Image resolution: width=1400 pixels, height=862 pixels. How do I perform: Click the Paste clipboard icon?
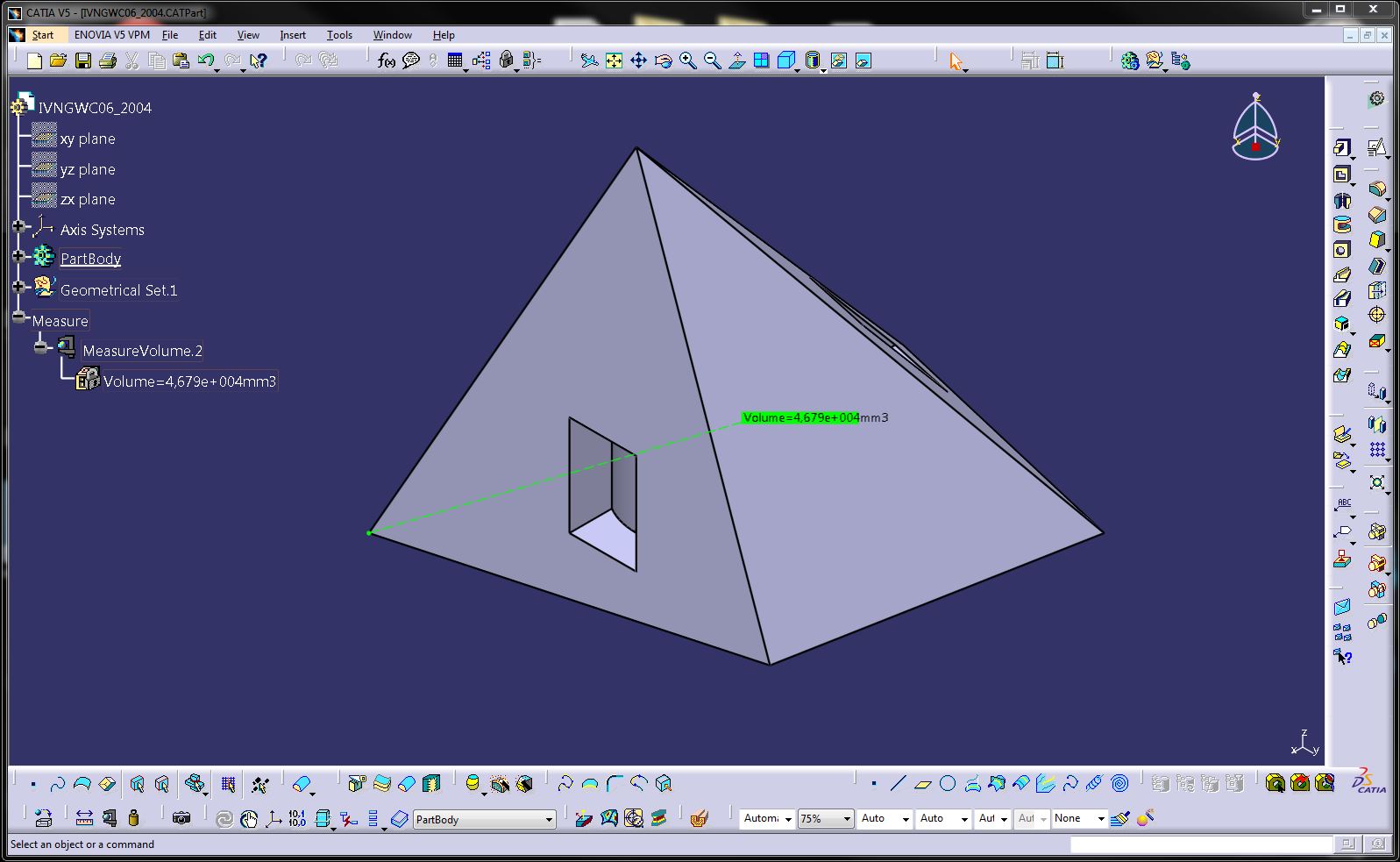(181, 61)
